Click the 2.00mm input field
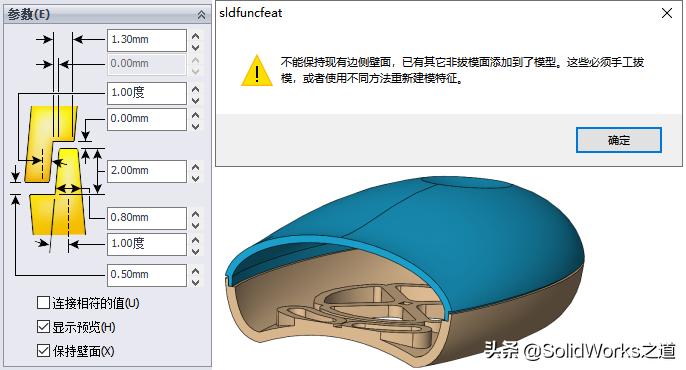 tap(147, 171)
